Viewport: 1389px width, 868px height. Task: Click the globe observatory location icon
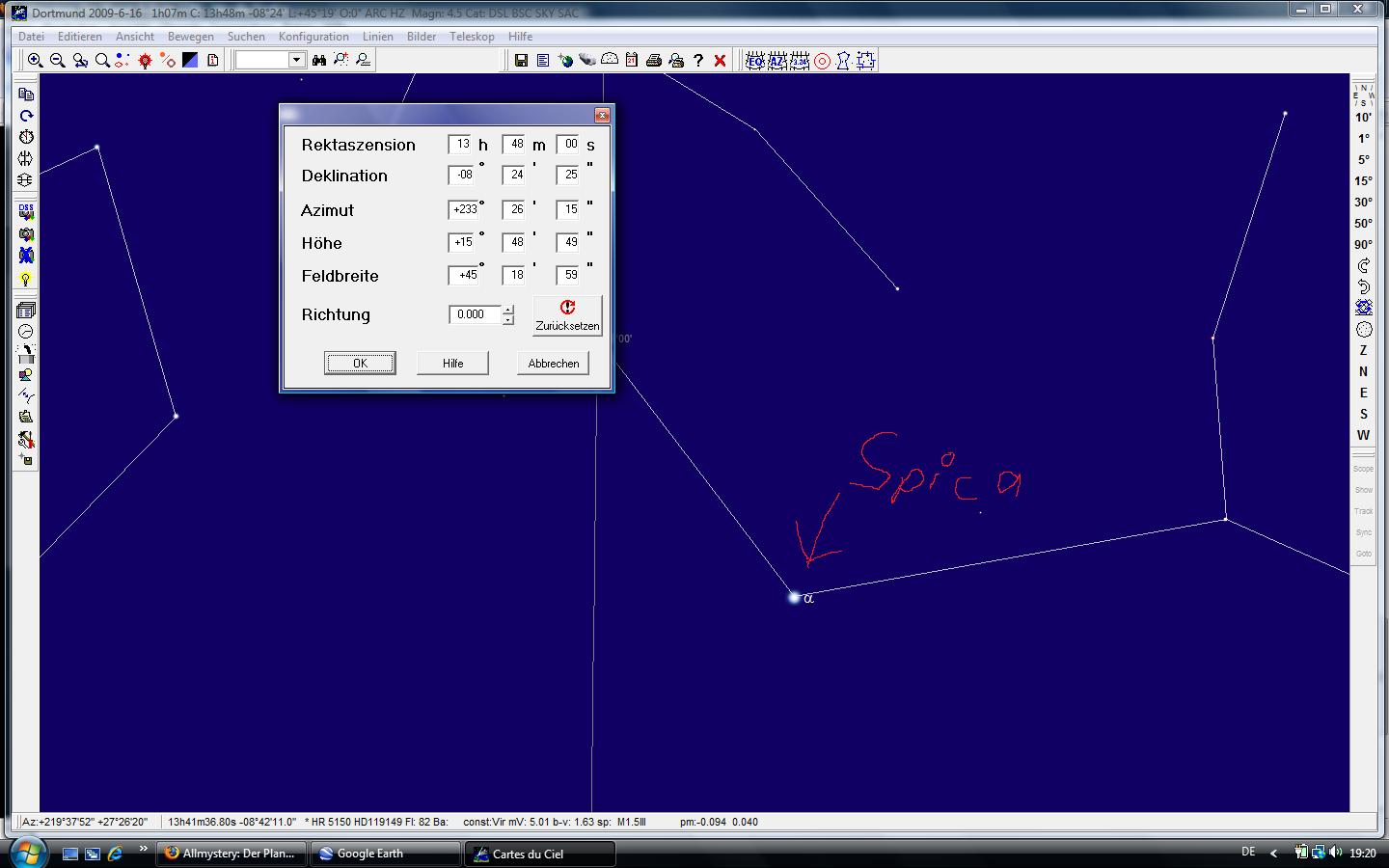565,60
